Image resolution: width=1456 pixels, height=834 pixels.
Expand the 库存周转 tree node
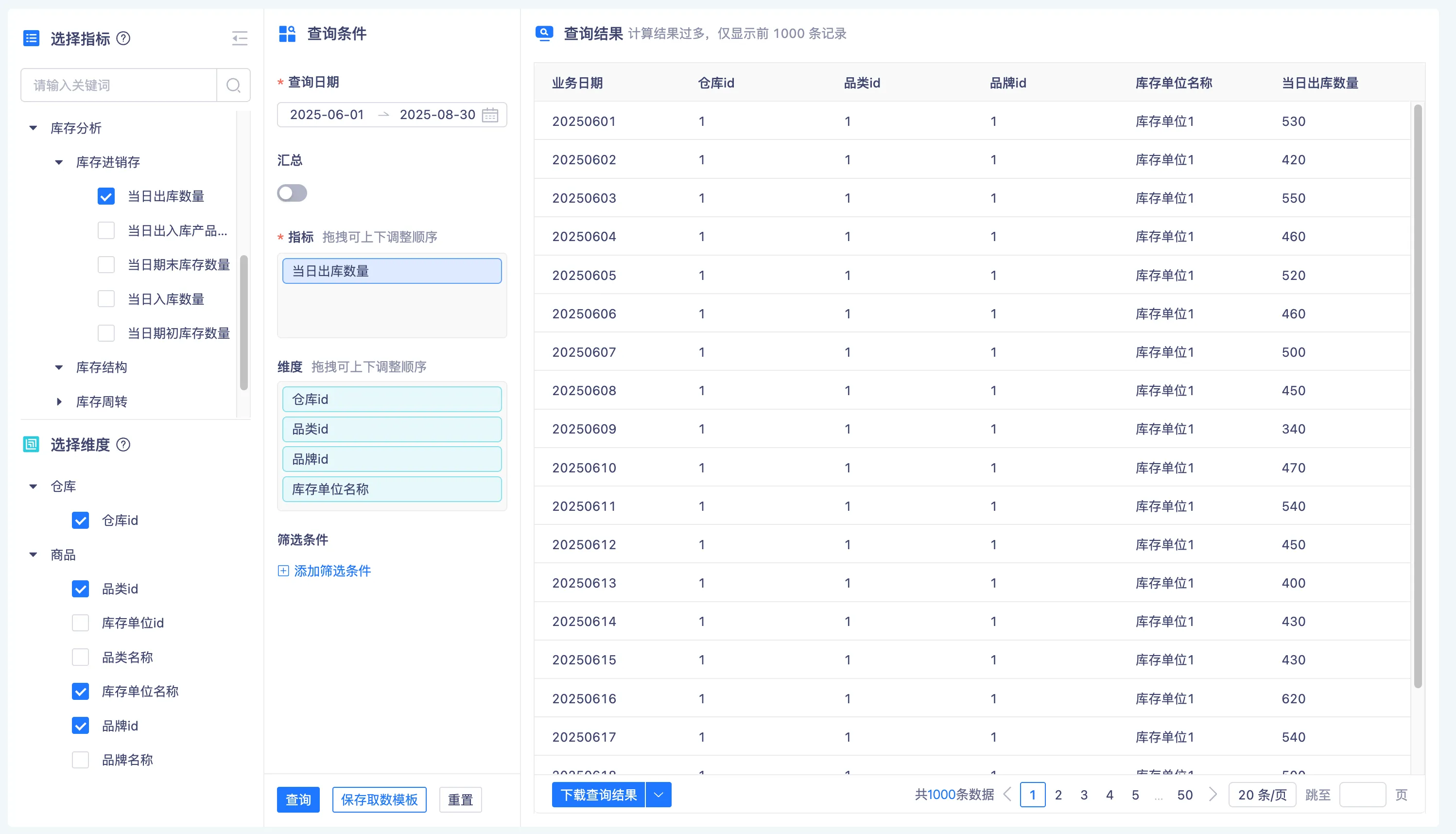(59, 401)
